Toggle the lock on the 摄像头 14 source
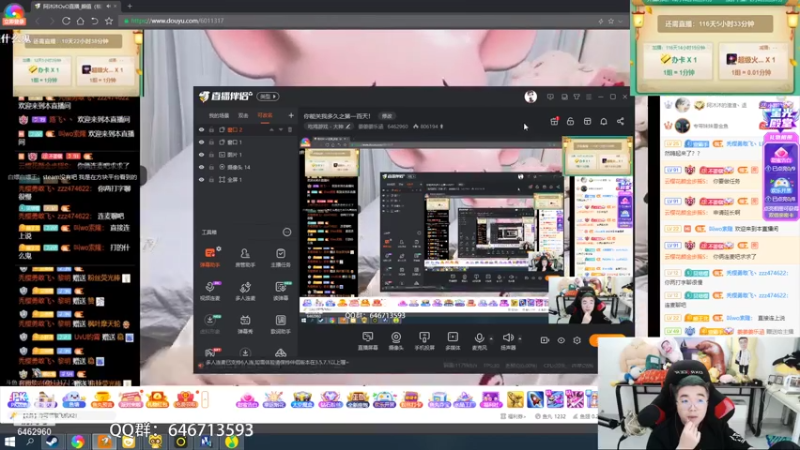 click(x=211, y=167)
